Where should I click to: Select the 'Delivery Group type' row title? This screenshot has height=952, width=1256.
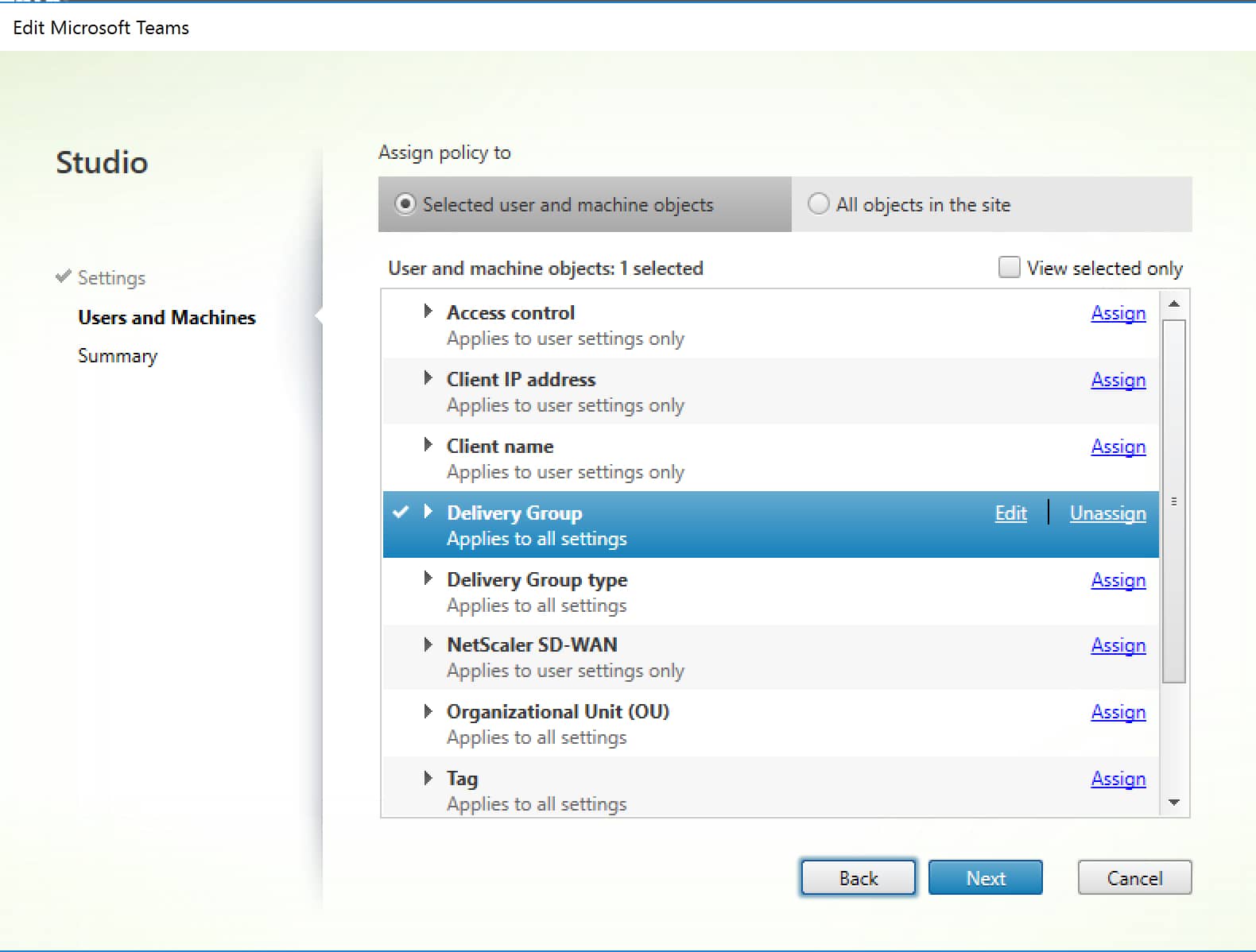[537, 580]
